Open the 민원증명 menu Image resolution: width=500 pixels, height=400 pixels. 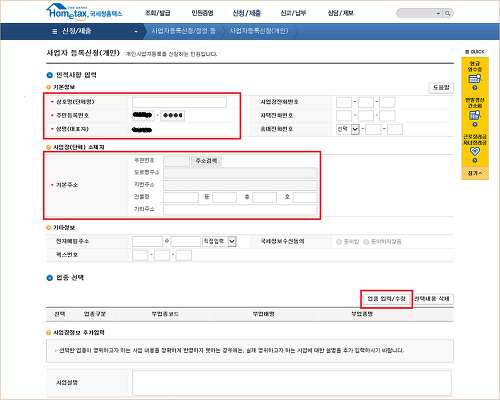pyautogui.click(x=202, y=13)
